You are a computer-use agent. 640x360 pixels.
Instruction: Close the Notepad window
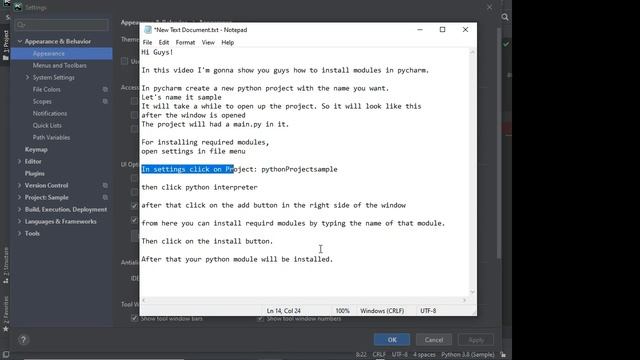click(465, 29)
